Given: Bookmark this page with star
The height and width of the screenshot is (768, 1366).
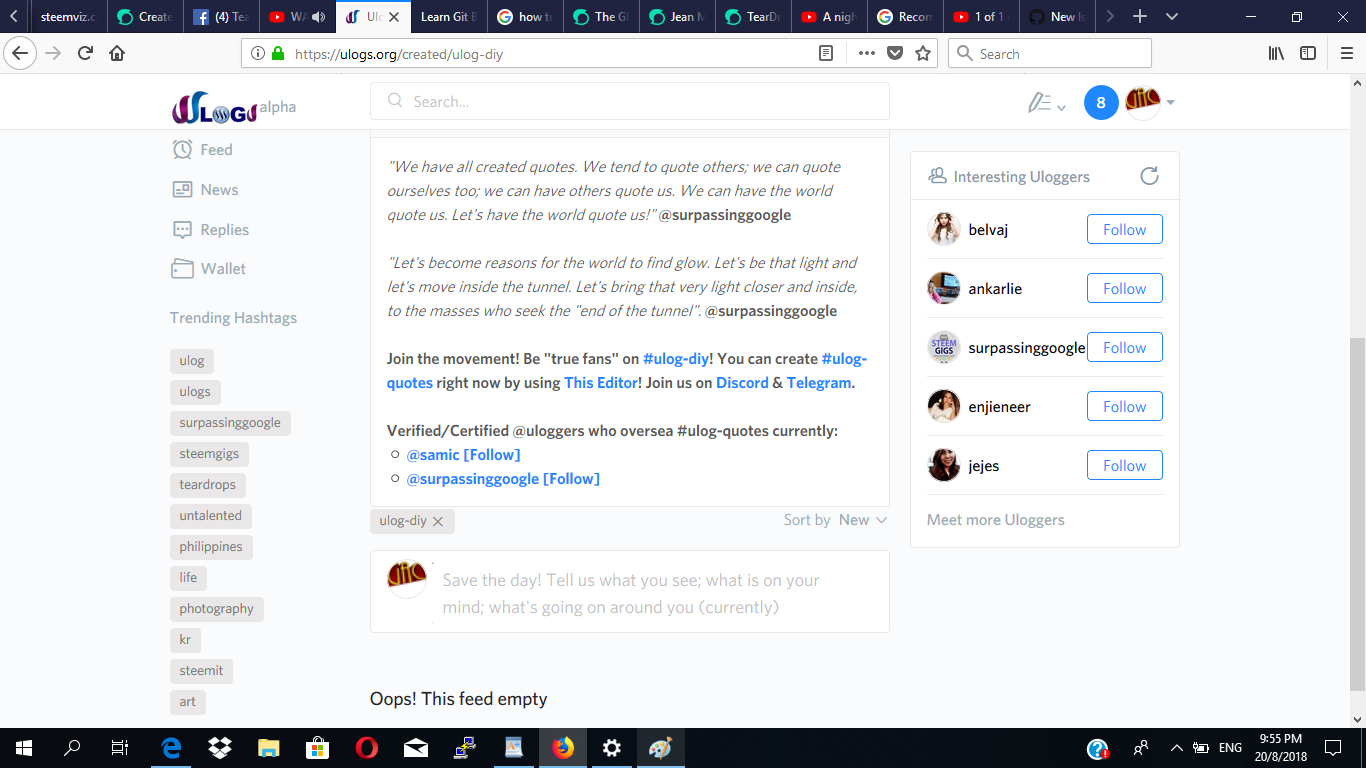Looking at the screenshot, I should pyautogui.click(x=923, y=53).
